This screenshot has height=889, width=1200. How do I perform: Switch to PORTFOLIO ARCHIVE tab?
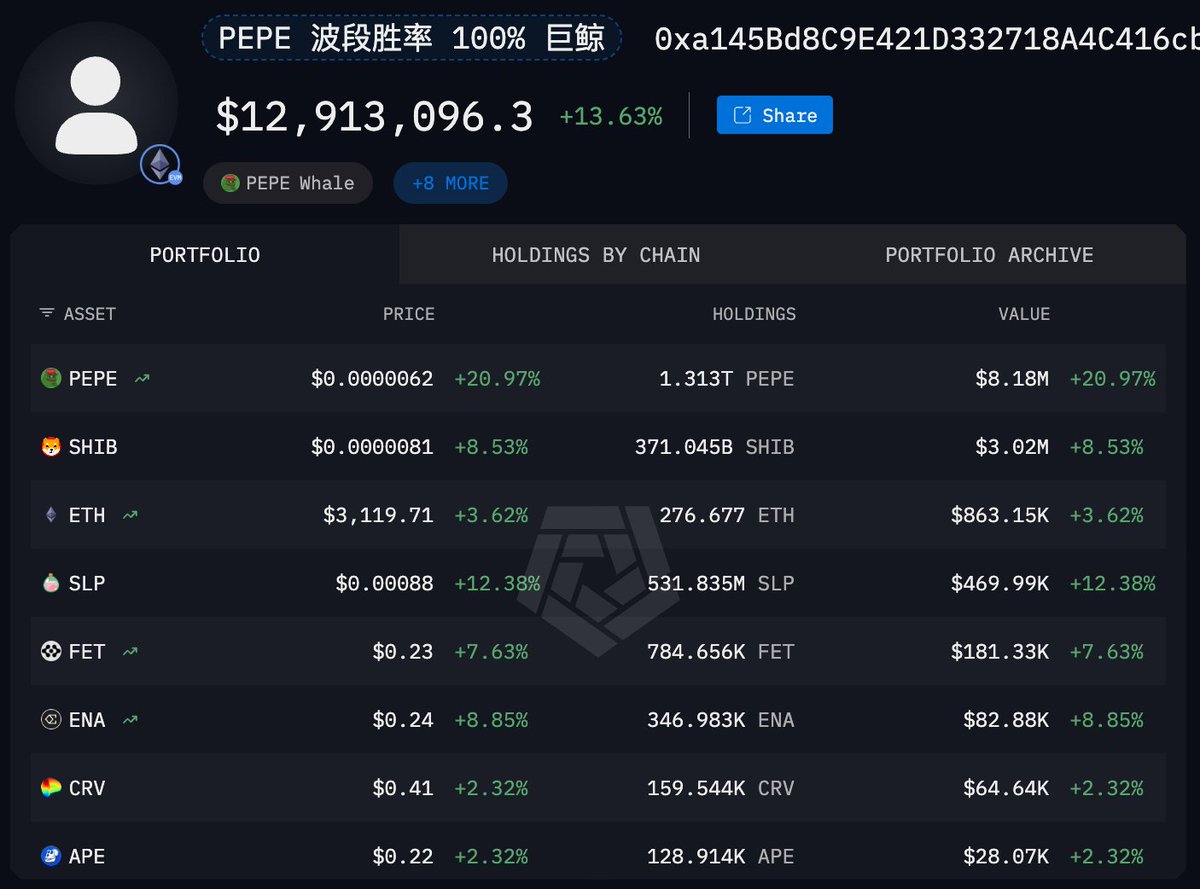pos(989,255)
